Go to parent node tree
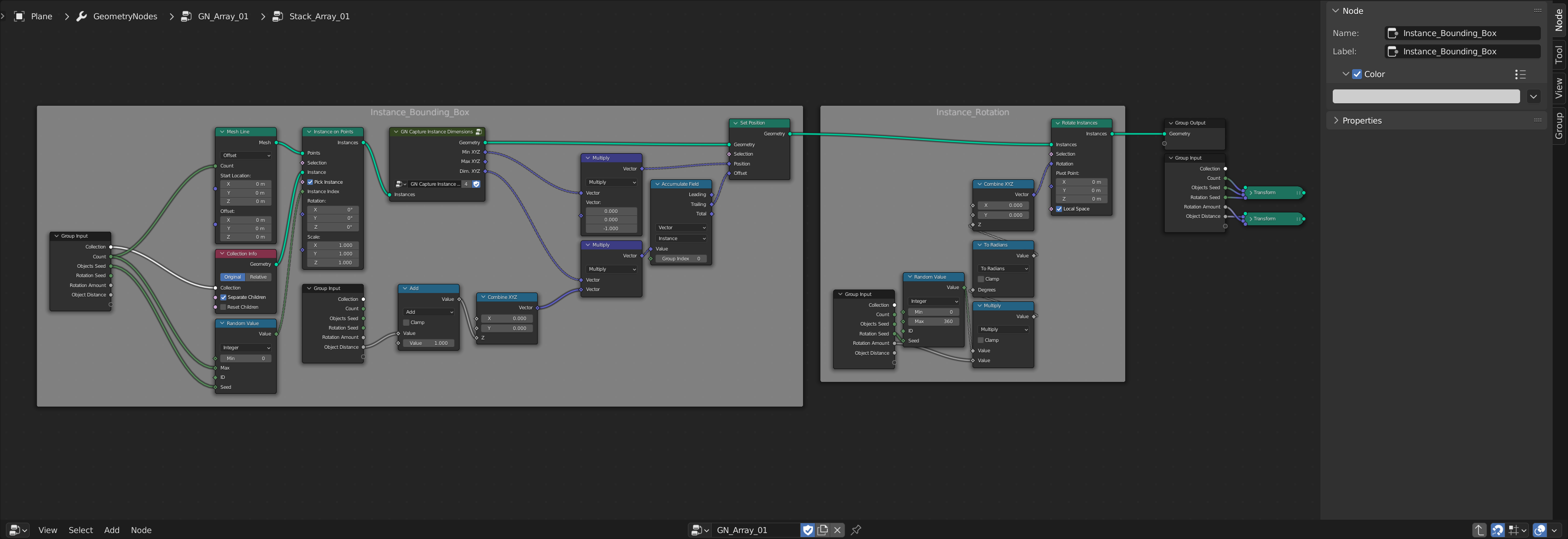 coord(1479,530)
